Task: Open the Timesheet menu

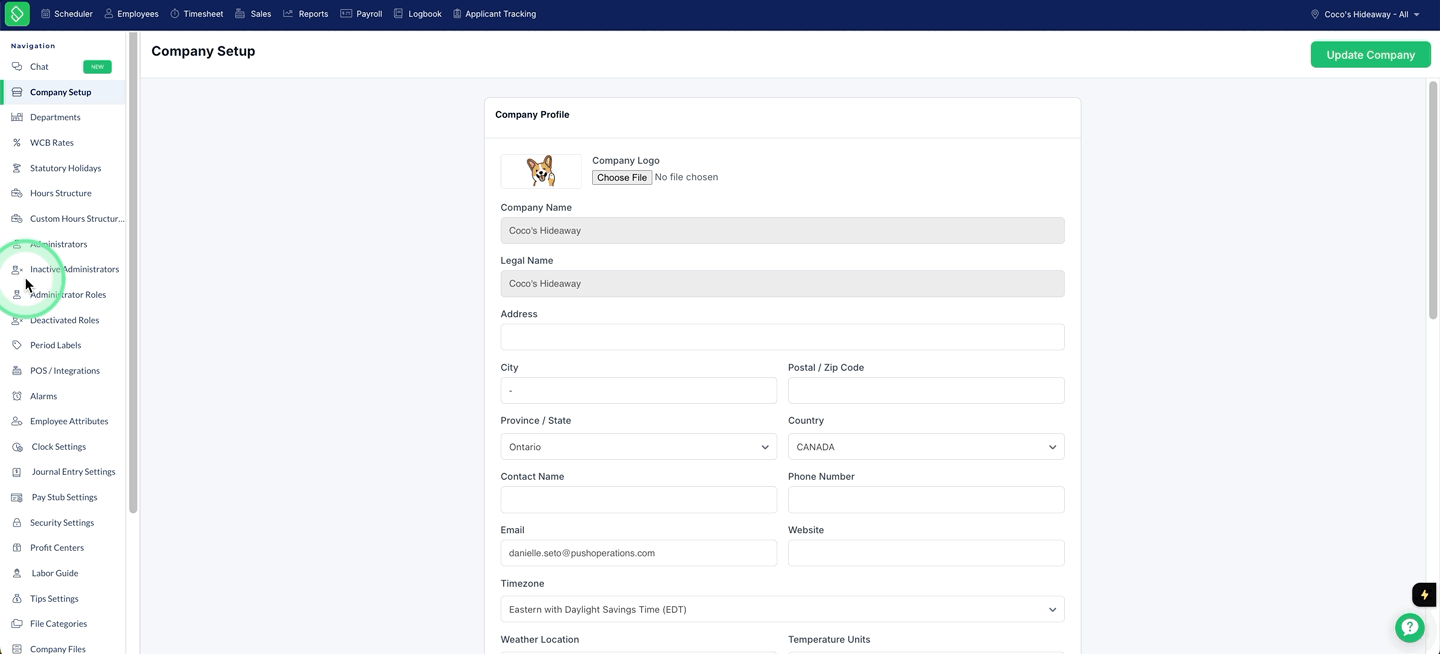Action: pos(197,14)
